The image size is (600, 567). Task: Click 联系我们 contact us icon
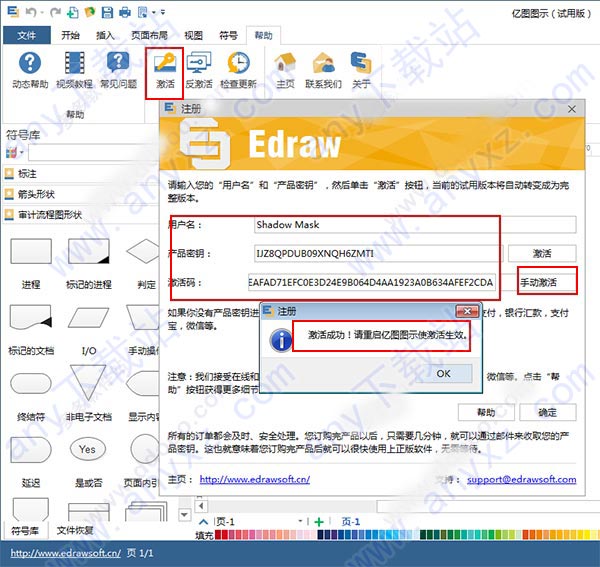pyautogui.click(x=323, y=70)
